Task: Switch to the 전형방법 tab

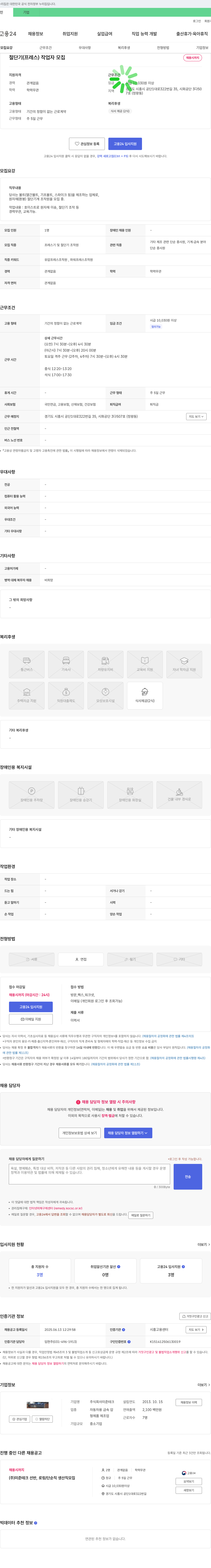Action: click(163, 47)
